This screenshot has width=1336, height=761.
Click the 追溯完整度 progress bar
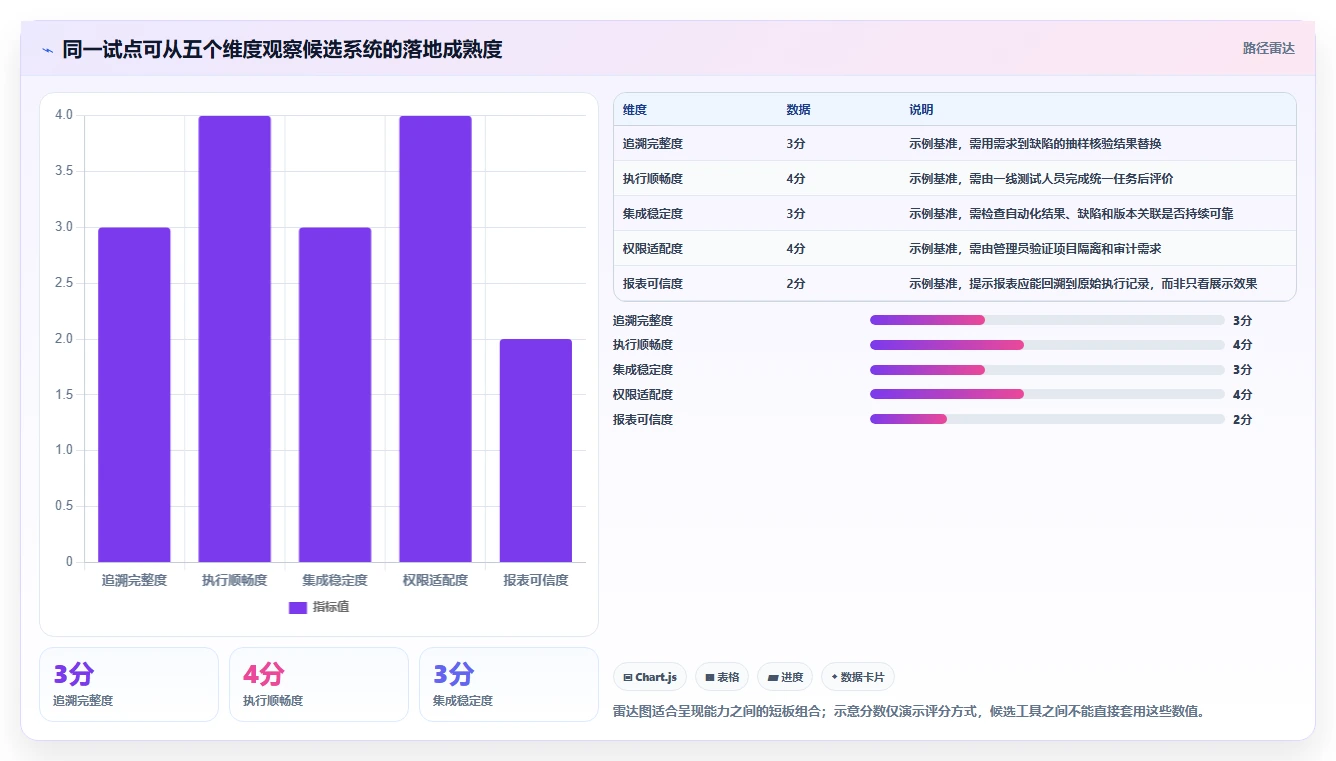pos(1047,320)
